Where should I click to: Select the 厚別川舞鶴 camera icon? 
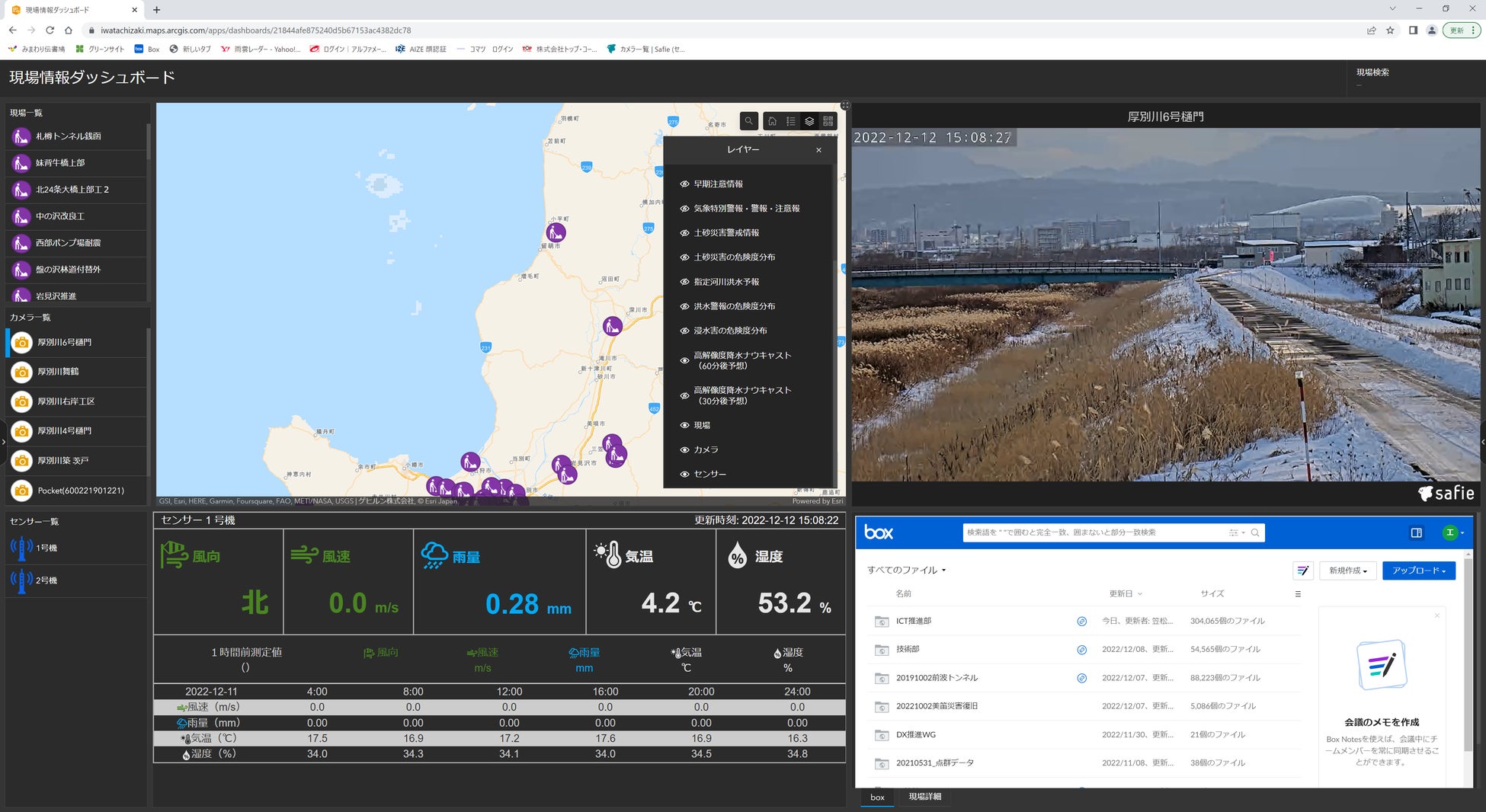(22, 372)
